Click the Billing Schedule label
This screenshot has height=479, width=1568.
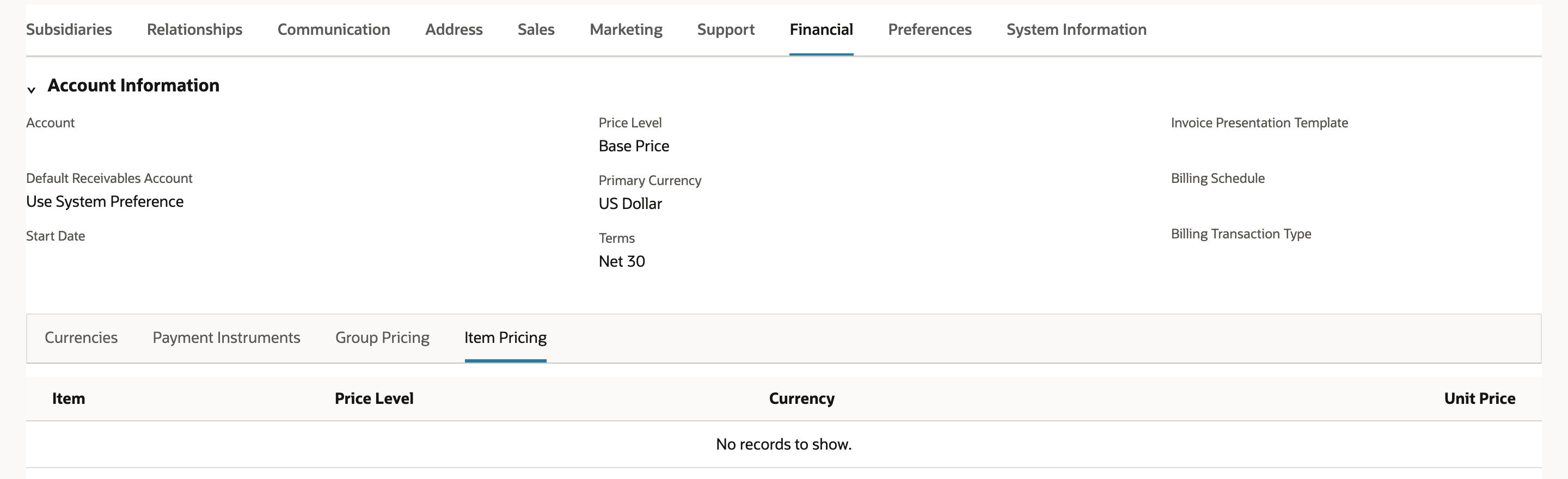click(1218, 179)
